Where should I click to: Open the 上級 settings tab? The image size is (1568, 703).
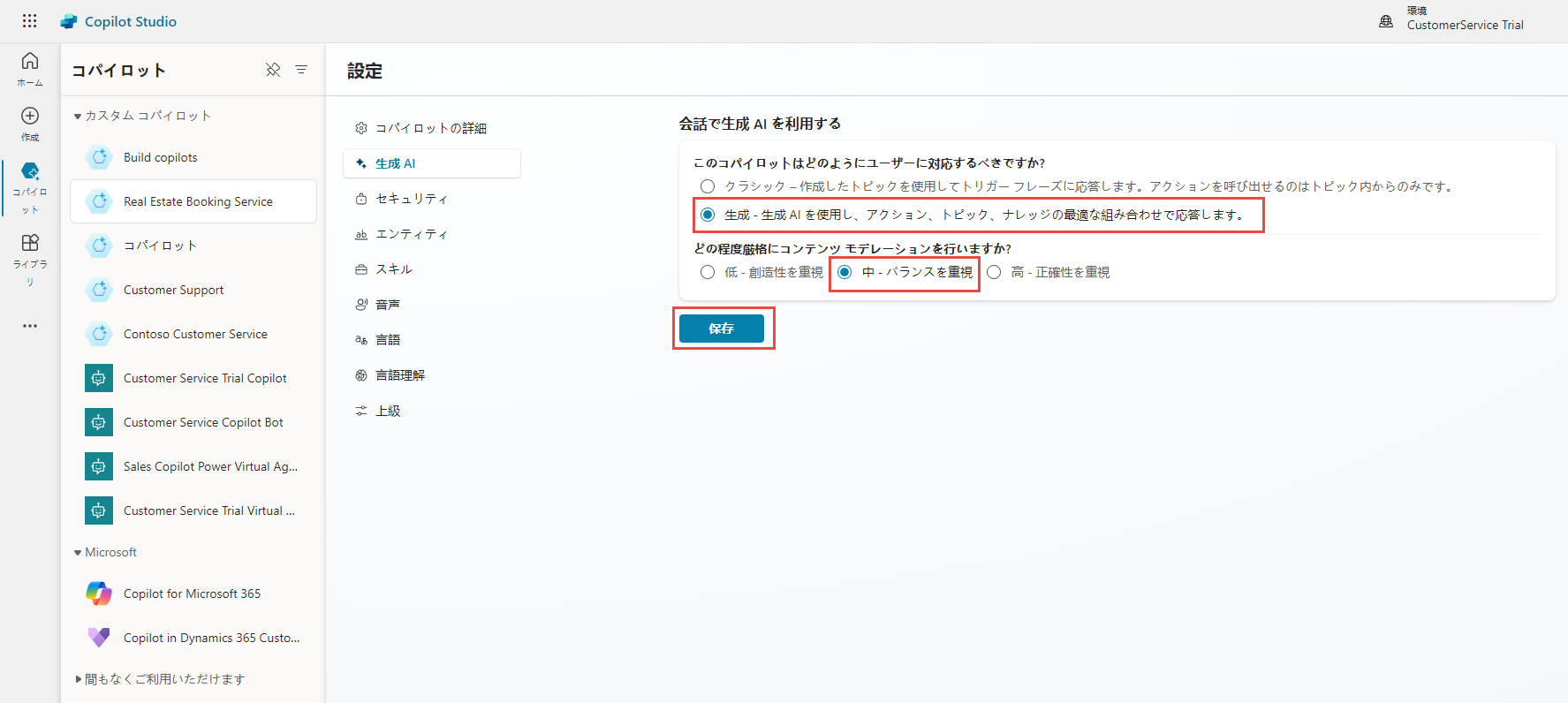(x=432, y=411)
